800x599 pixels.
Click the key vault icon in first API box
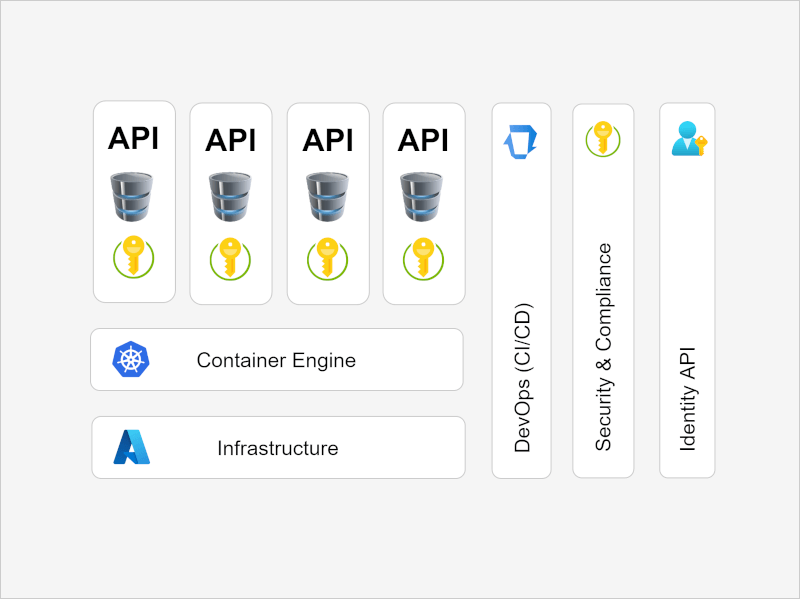(133, 257)
